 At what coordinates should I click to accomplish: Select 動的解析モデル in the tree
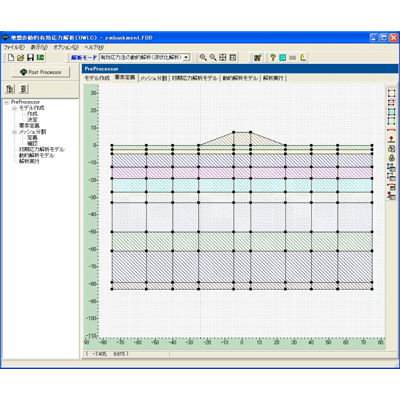coord(36,155)
